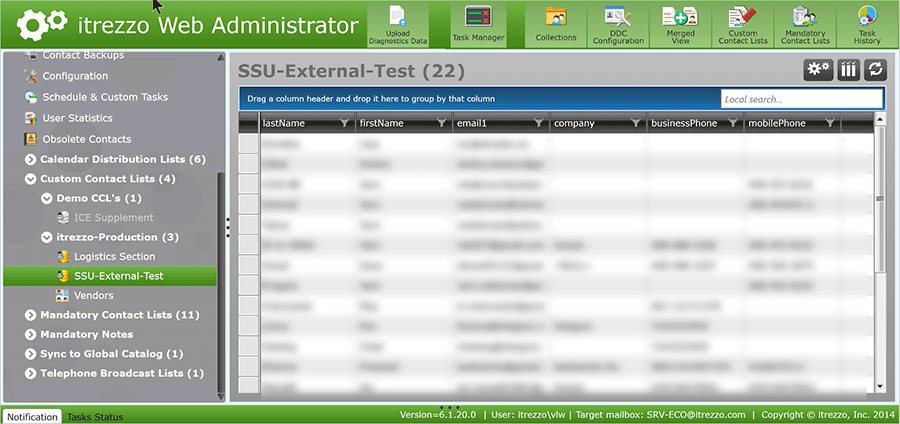
Task: Expand Mandatory Notes node
Action: (30, 334)
